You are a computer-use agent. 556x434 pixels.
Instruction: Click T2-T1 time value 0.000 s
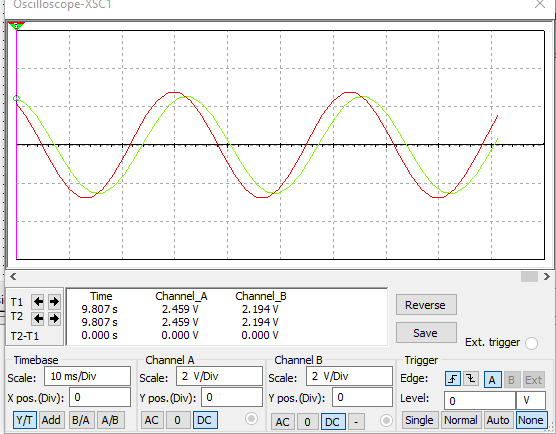(99, 335)
